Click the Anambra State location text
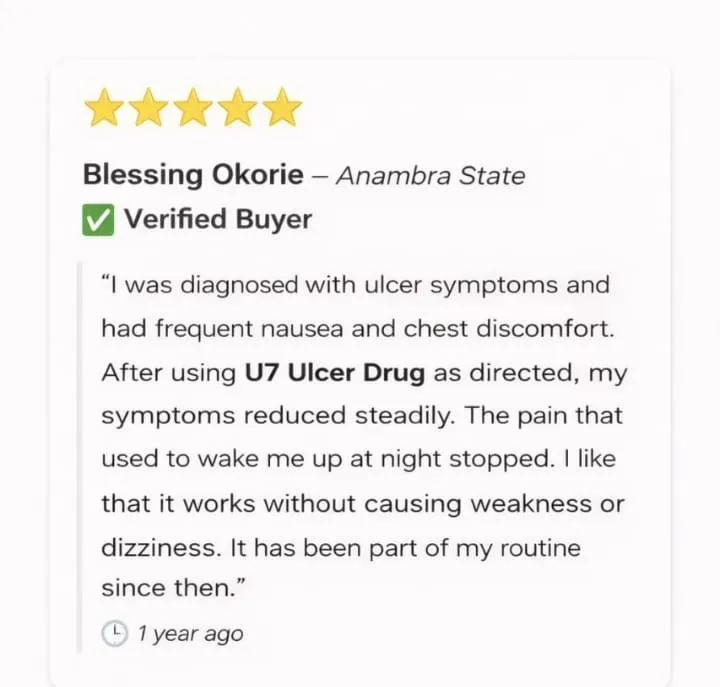The height and width of the screenshot is (687, 720). [431, 176]
